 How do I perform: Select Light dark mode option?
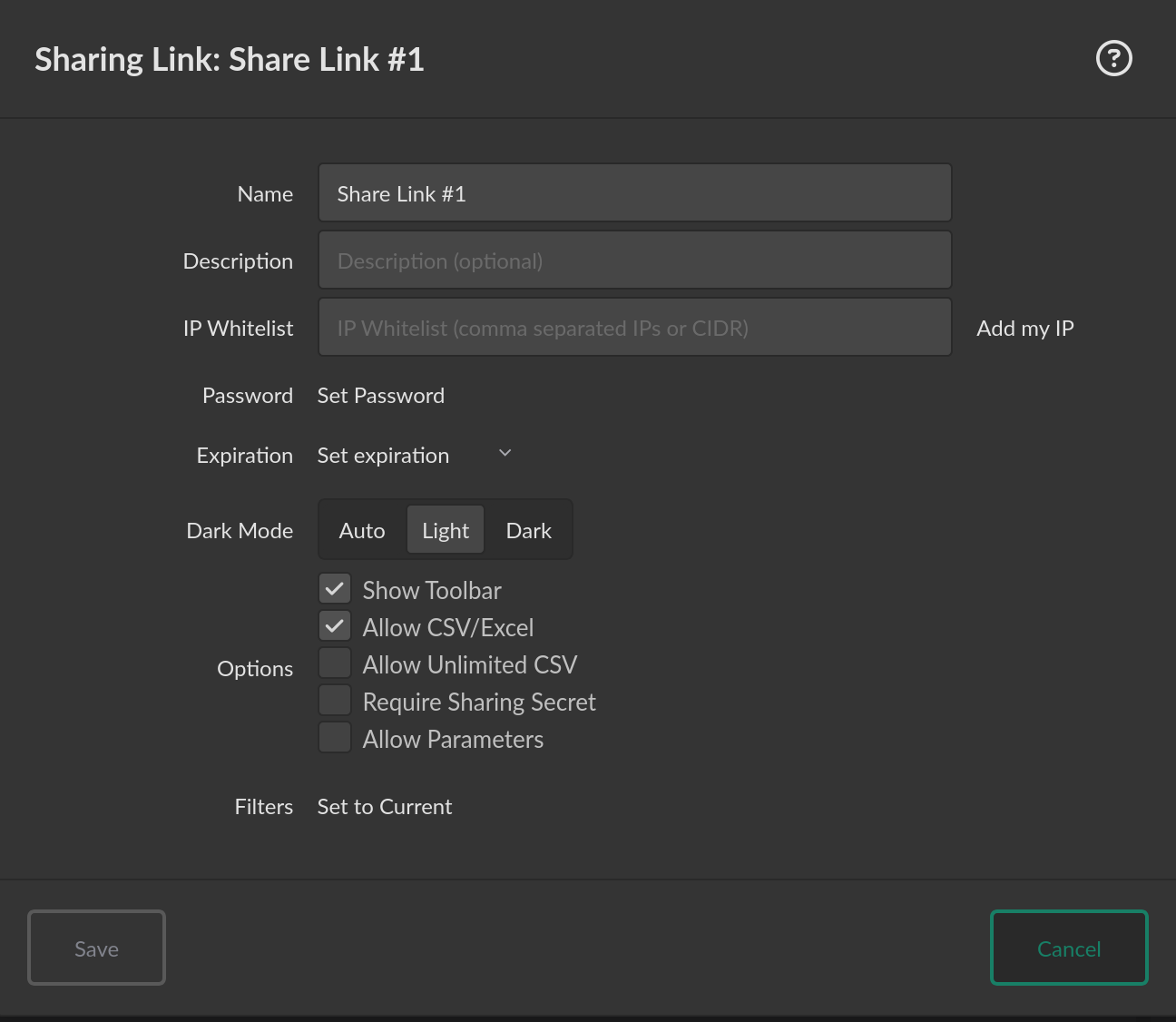tap(446, 530)
